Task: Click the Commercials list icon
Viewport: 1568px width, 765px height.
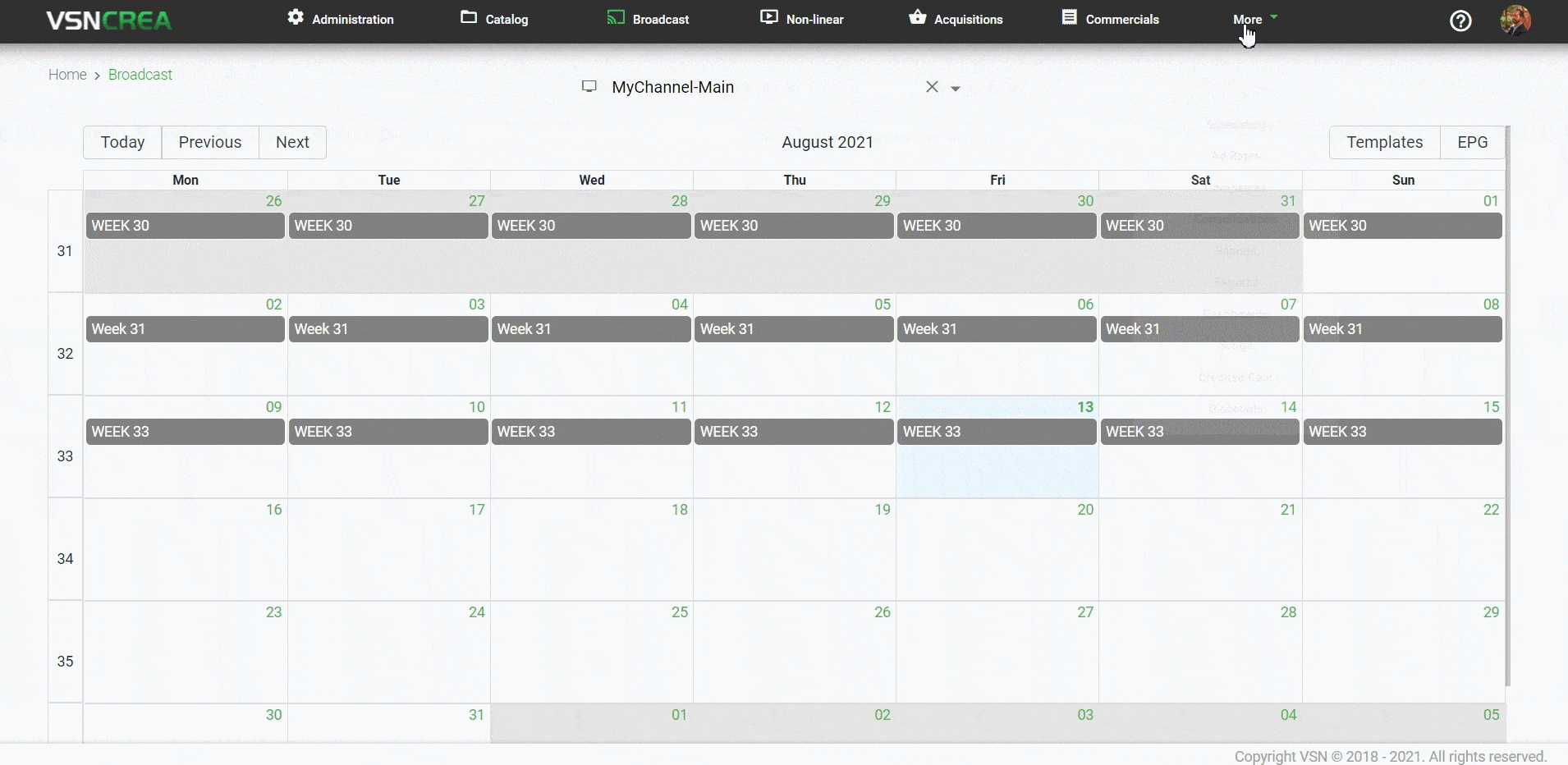Action: [x=1069, y=17]
